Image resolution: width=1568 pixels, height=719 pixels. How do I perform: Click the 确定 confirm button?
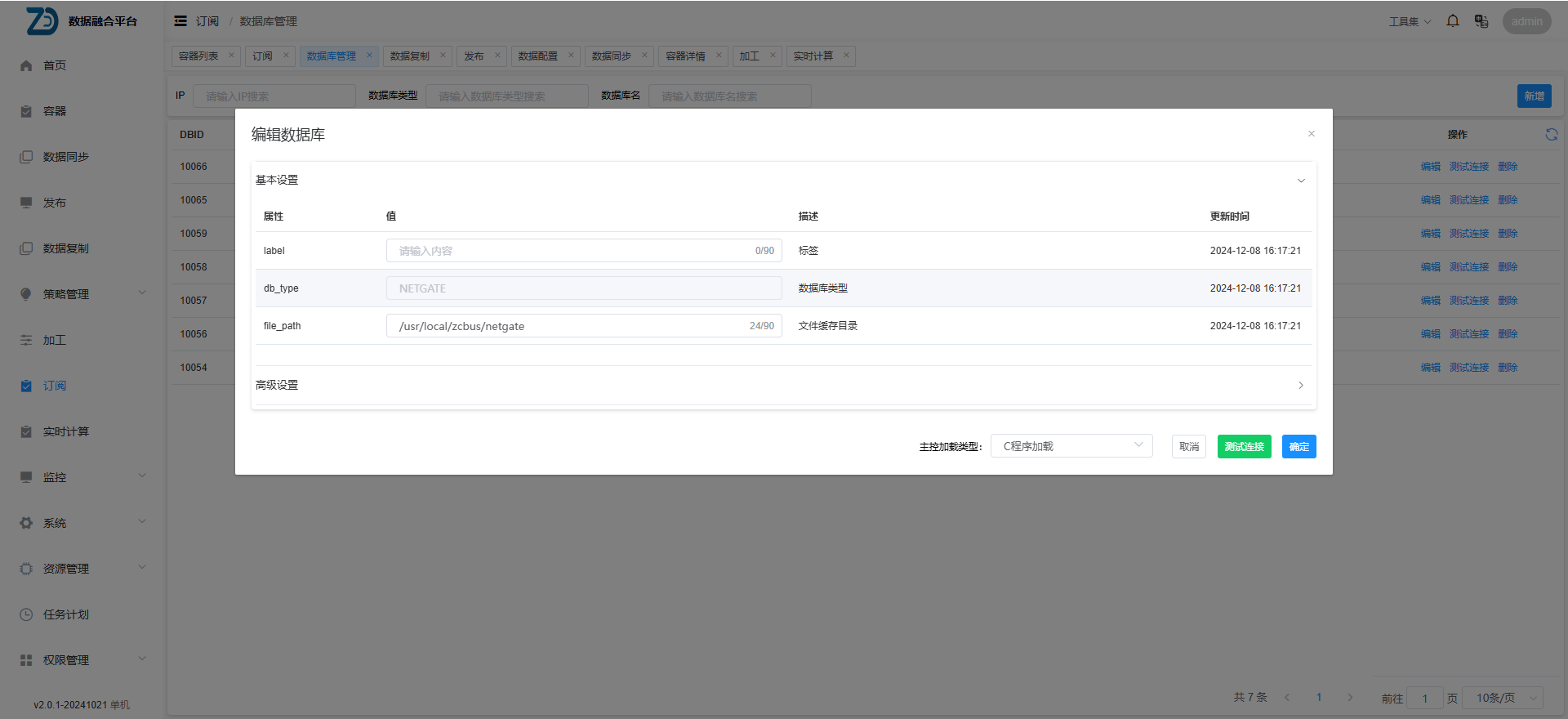tap(1298, 447)
